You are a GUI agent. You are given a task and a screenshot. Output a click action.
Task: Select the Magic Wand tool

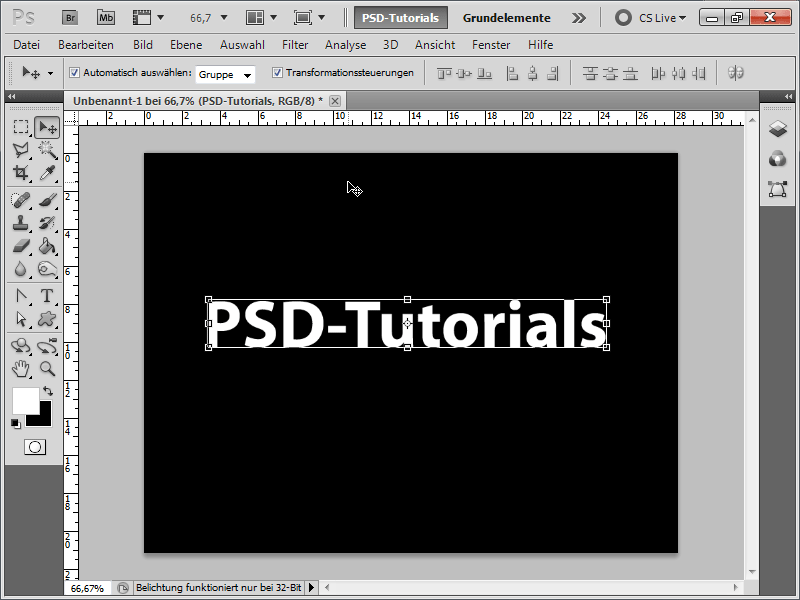47,150
